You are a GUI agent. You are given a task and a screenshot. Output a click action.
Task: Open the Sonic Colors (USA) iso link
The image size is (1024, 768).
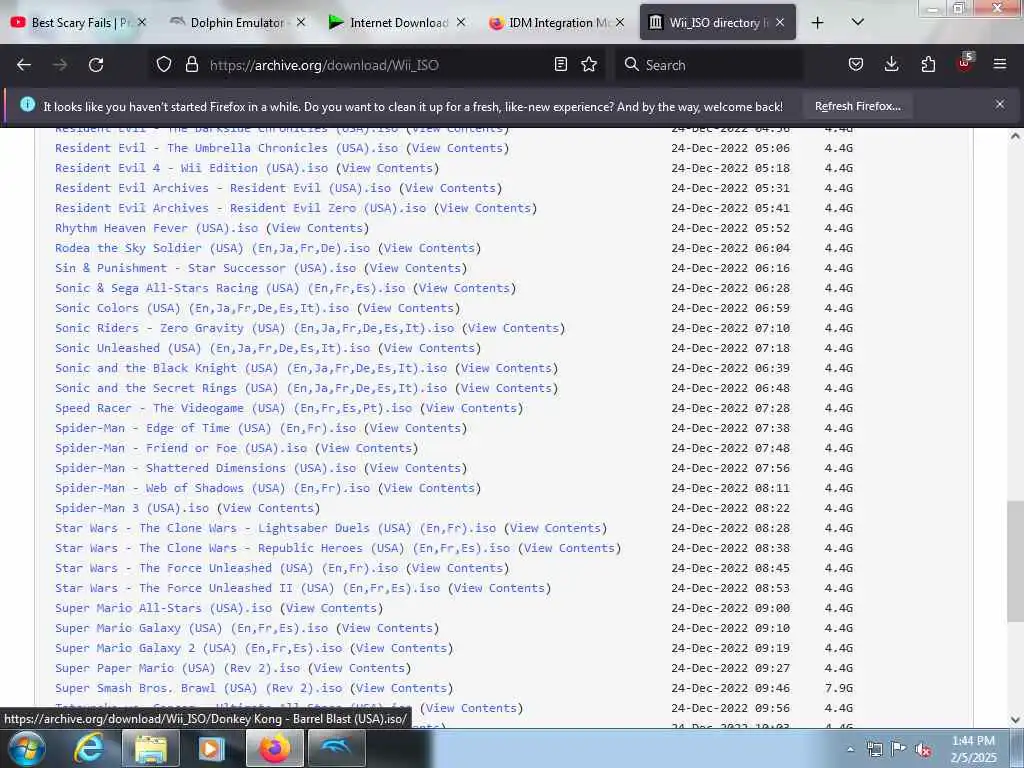pyautogui.click(x=202, y=308)
